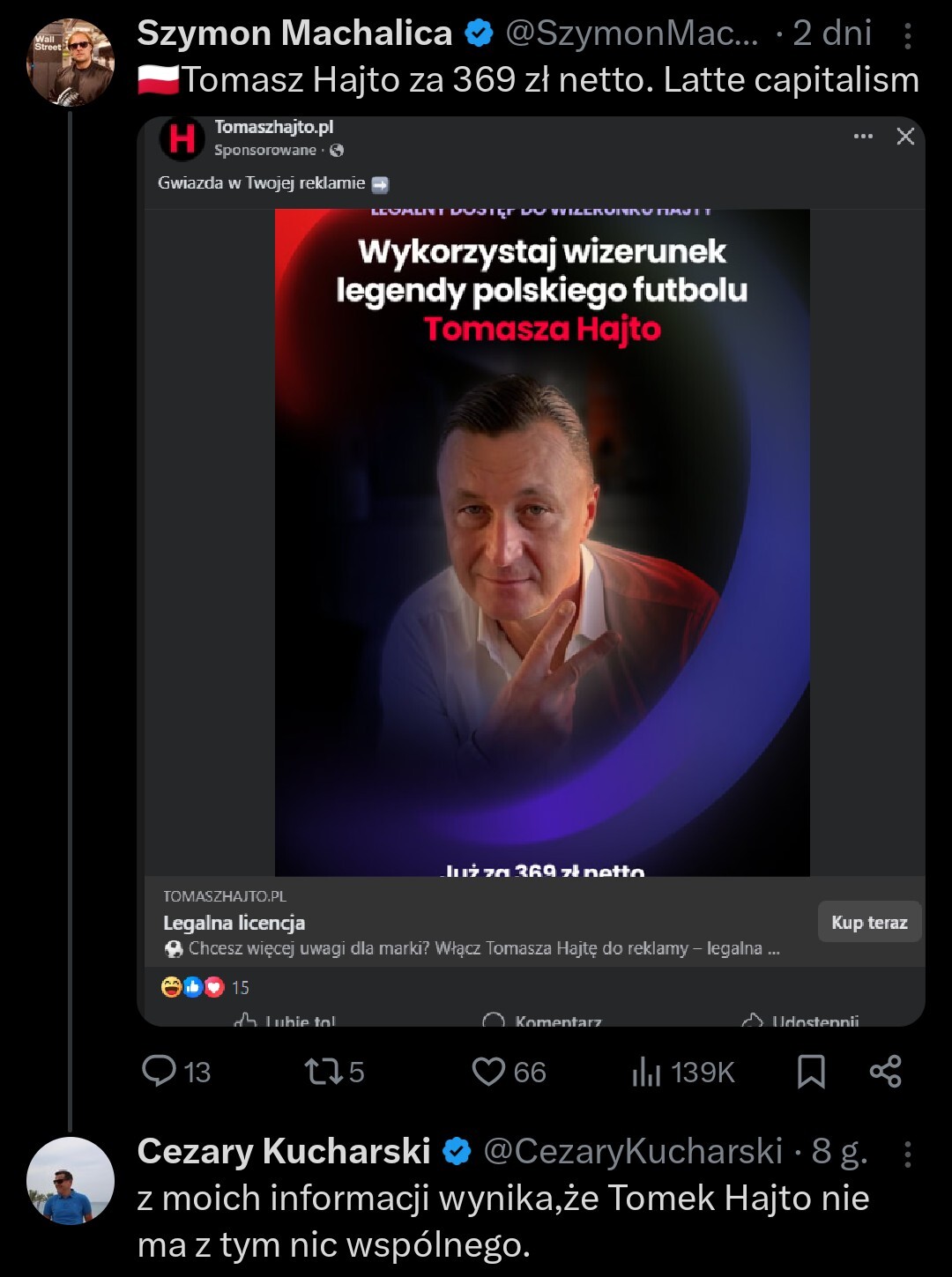Share the tweet via share icon

pos(885,1071)
